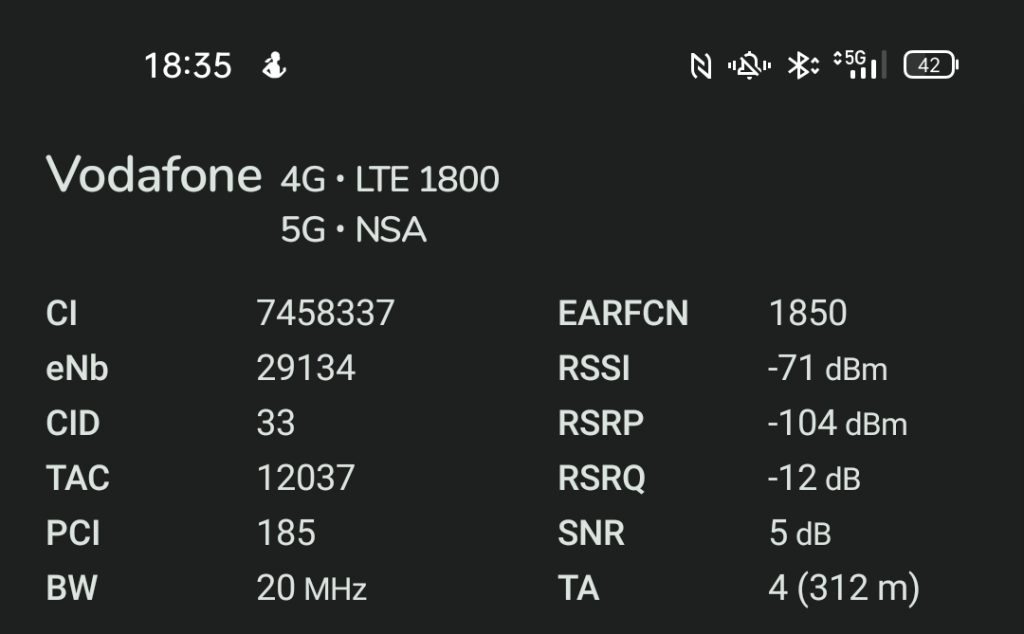
Task: Select the CI value 7458337
Action: (x=325, y=313)
